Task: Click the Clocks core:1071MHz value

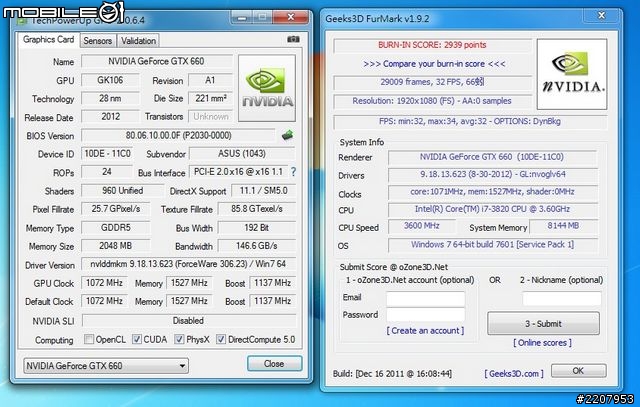Action: pos(492,191)
